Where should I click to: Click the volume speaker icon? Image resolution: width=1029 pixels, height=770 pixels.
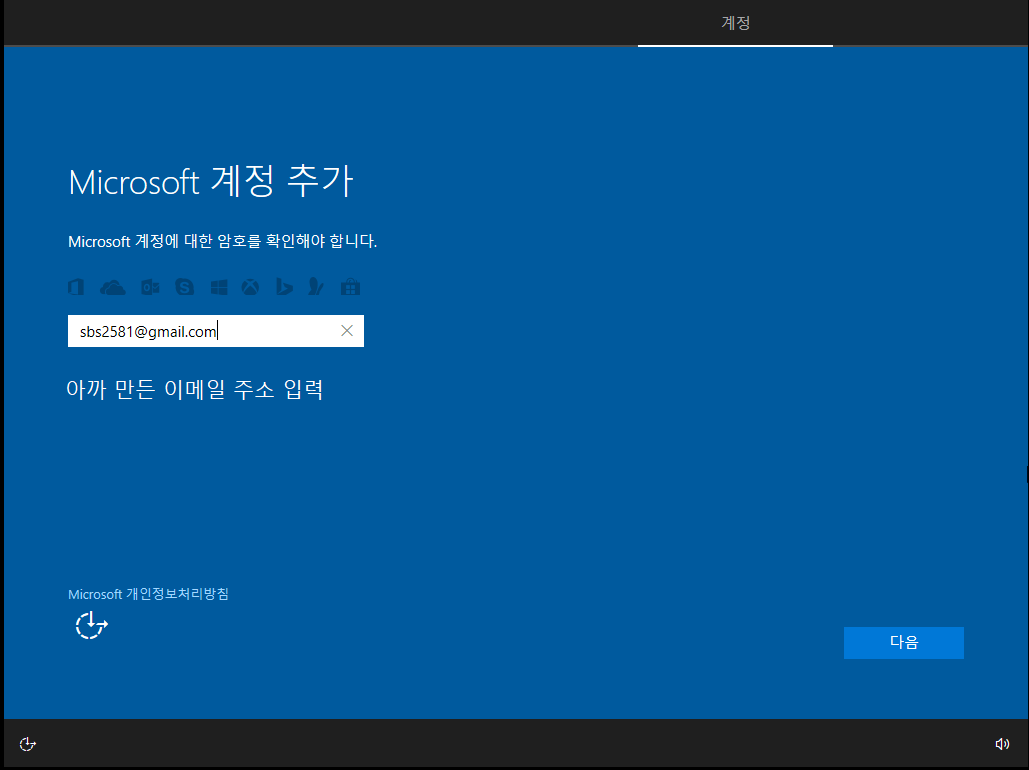point(1002,744)
